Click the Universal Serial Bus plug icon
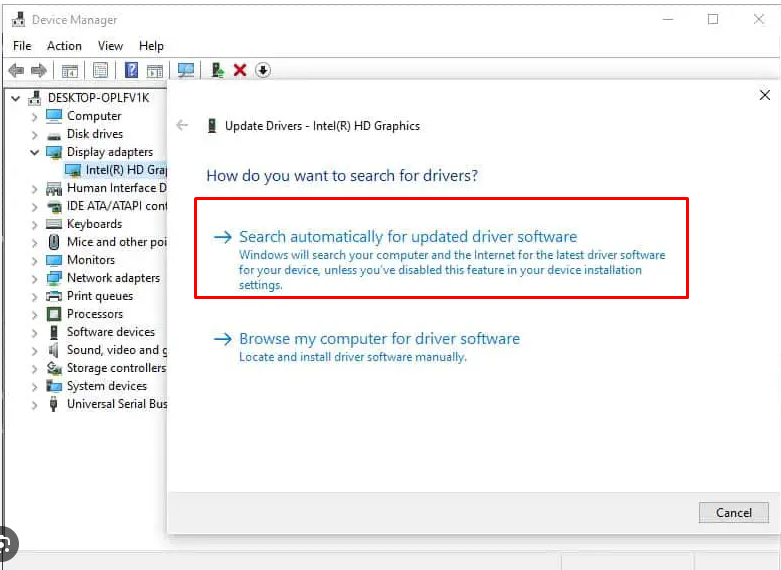This screenshot has width=781, height=570. [x=54, y=404]
